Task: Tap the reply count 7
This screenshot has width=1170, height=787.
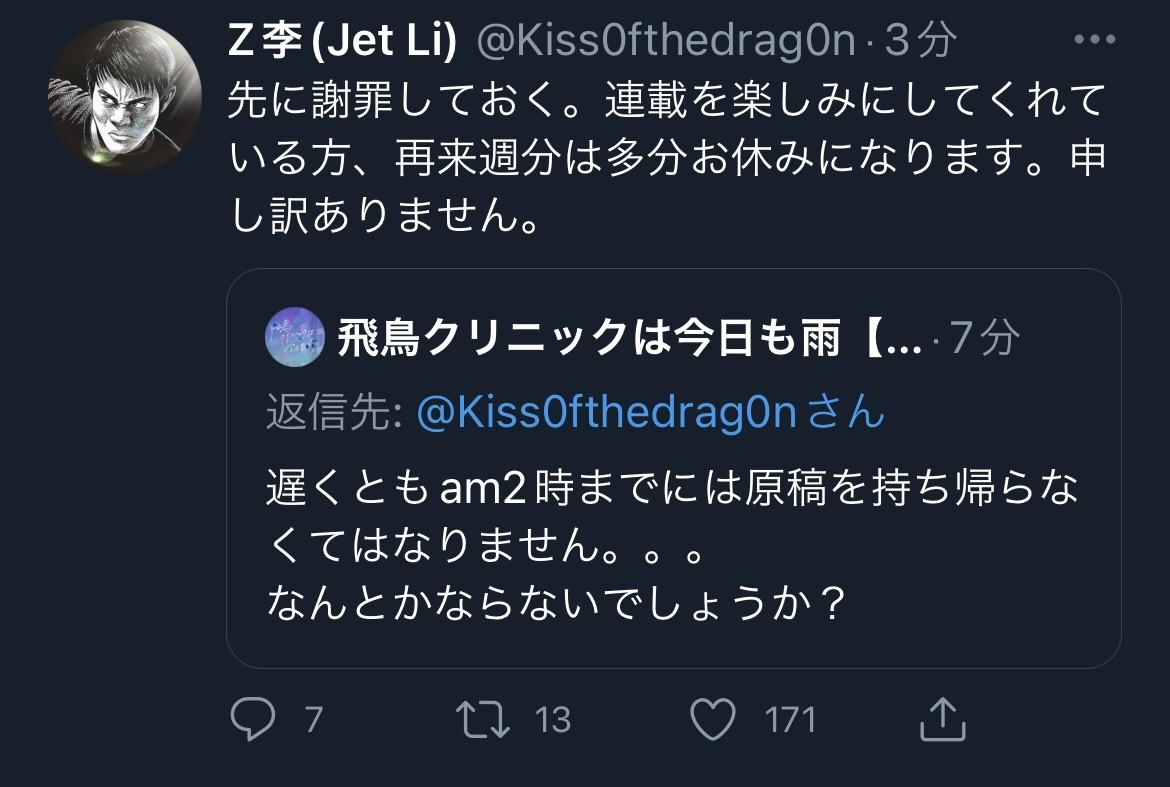Action: pyautogui.click(x=313, y=720)
